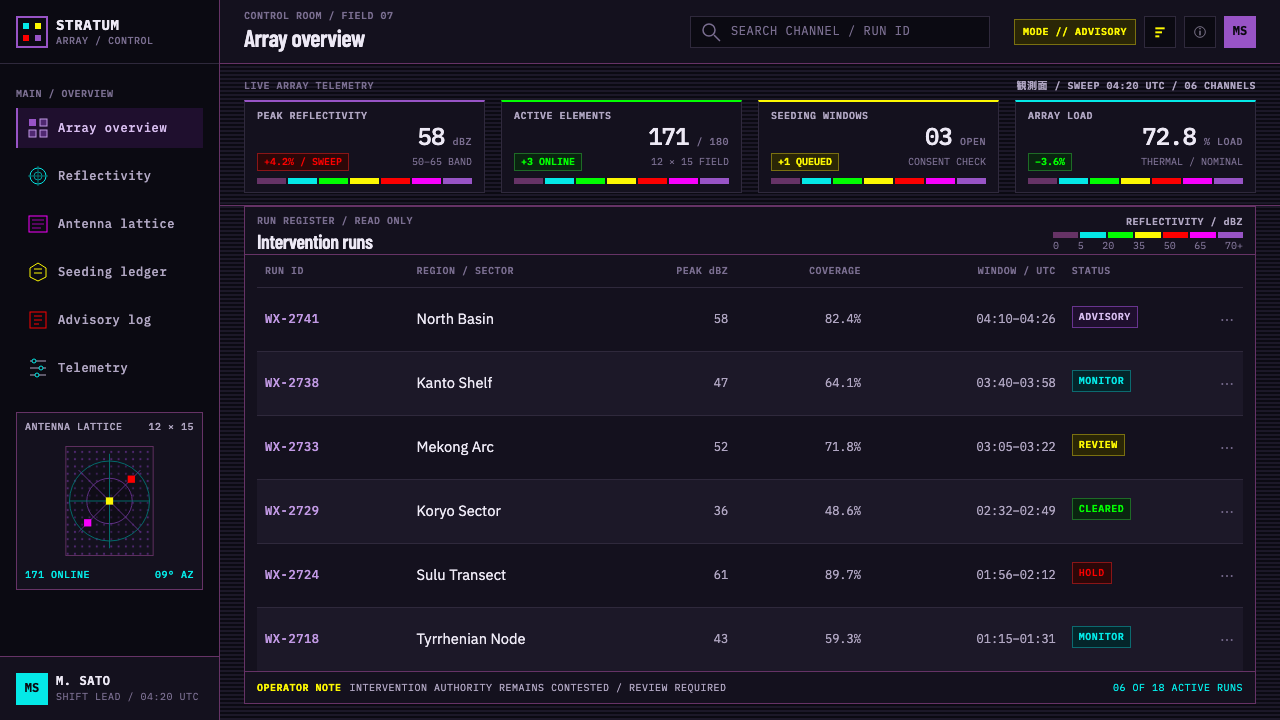The height and width of the screenshot is (720, 1280).
Task: Expand row options for WX-2733
Action: click(1227, 448)
